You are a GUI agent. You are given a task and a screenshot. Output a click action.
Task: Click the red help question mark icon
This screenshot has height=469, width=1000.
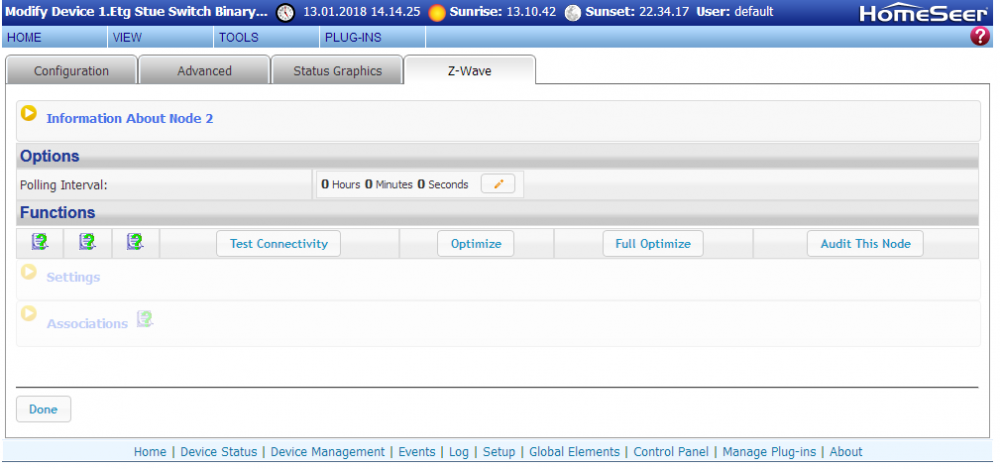click(980, 37)
